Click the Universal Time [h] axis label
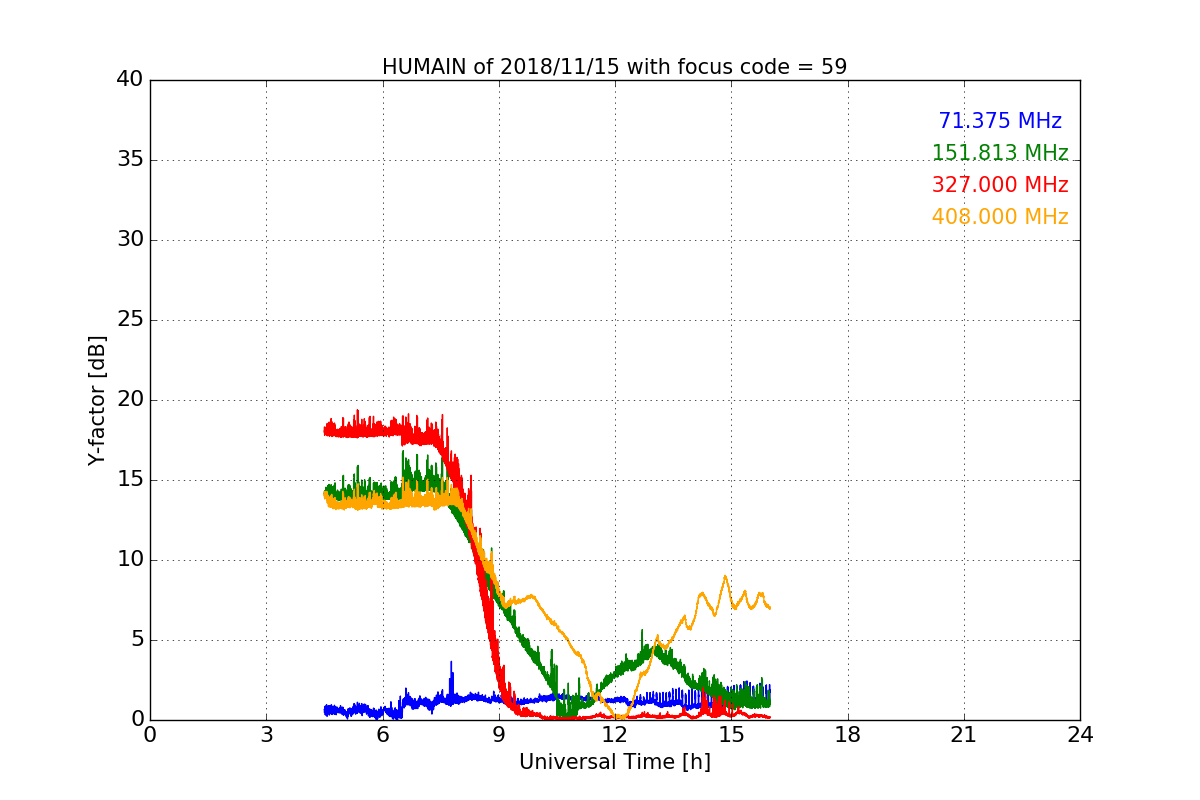 614,762
